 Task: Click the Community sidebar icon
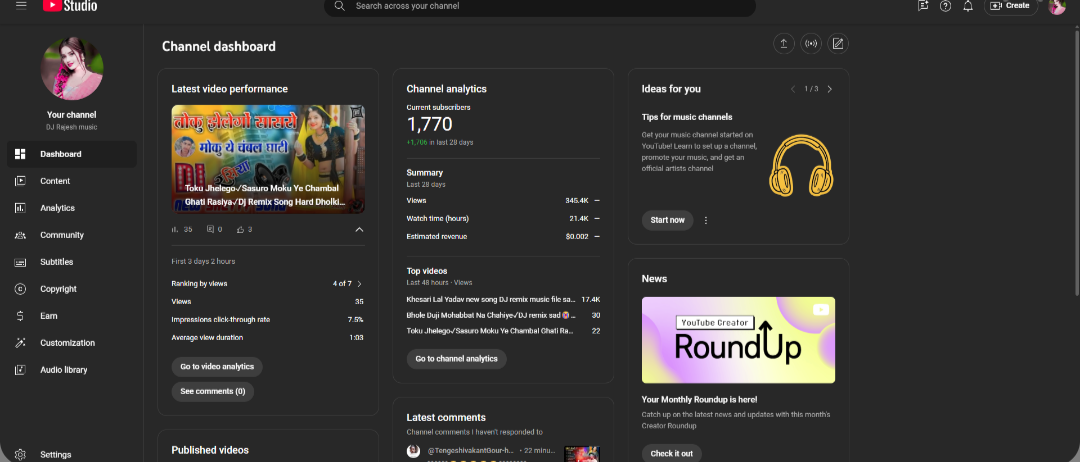click(x=20, y=235)
